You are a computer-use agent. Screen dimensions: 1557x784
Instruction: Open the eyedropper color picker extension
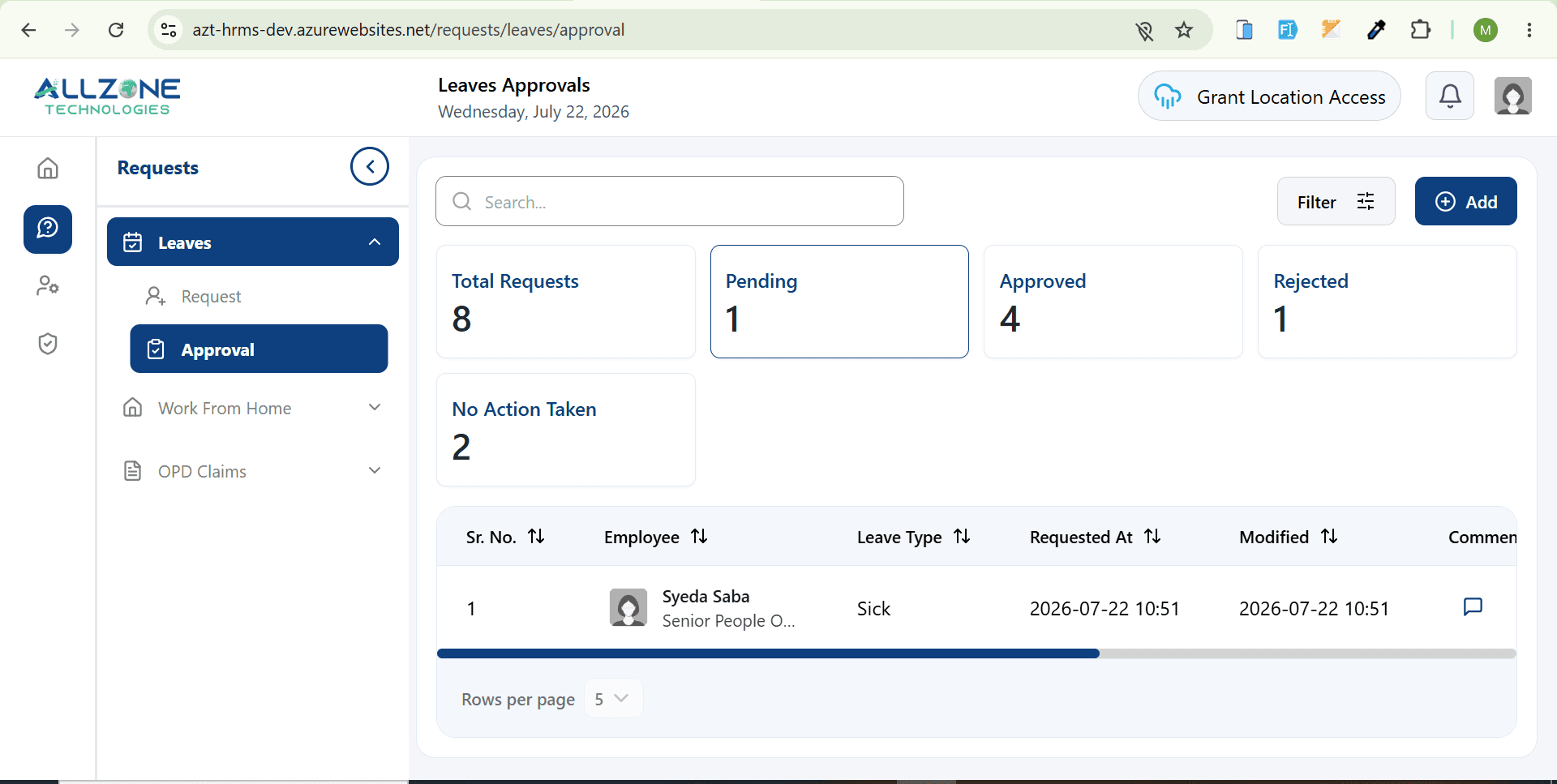coord(1376,30)
